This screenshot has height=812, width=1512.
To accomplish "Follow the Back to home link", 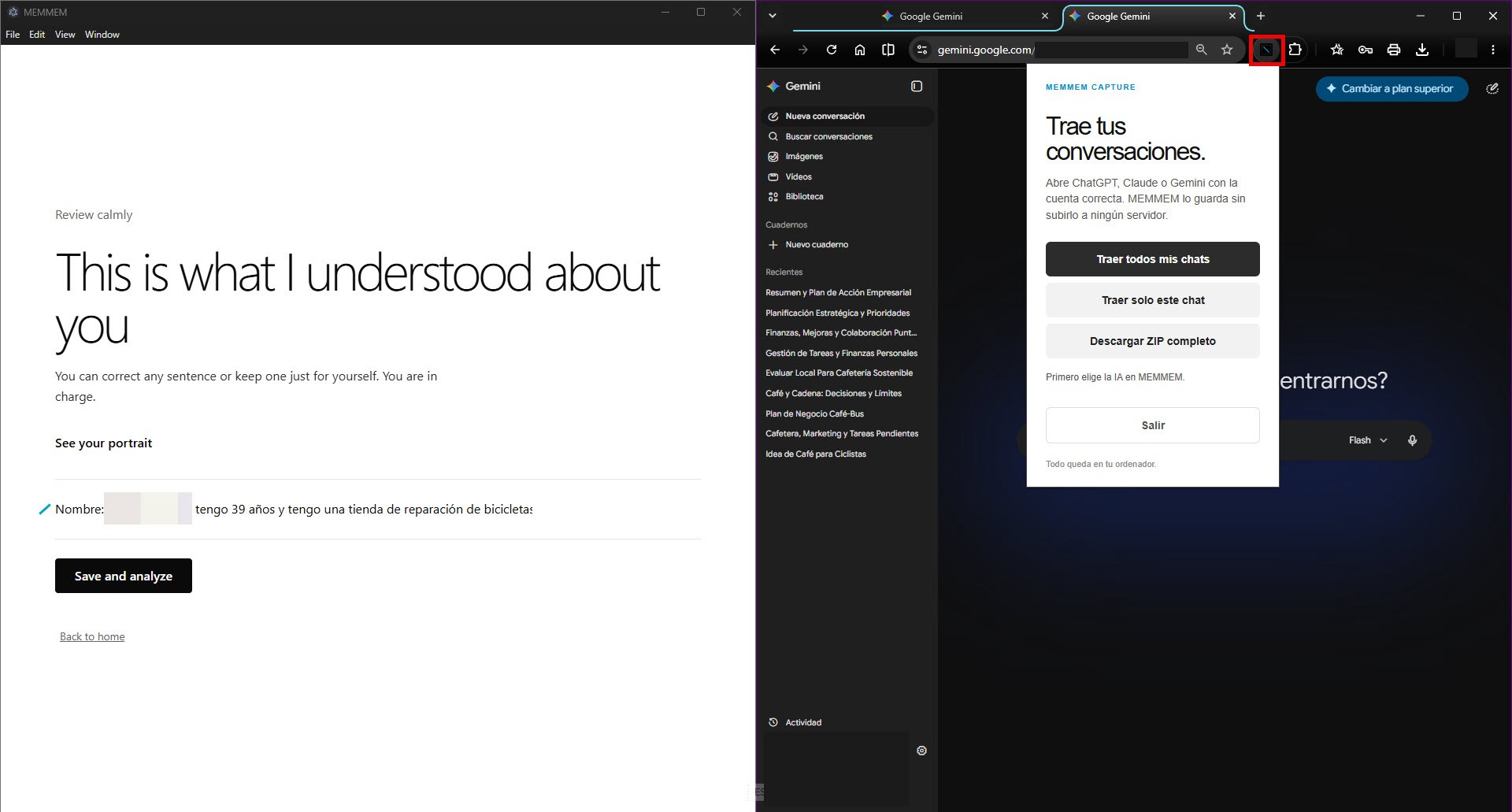I will tap(92, 636).
